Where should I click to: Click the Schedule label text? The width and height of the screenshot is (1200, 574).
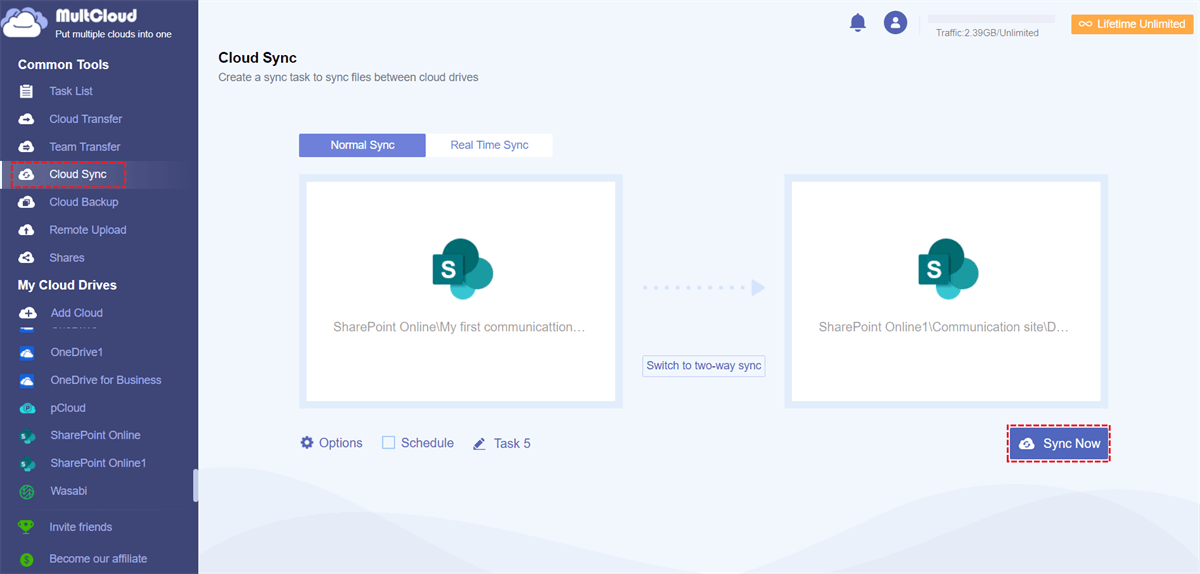[x=427, y=442]
